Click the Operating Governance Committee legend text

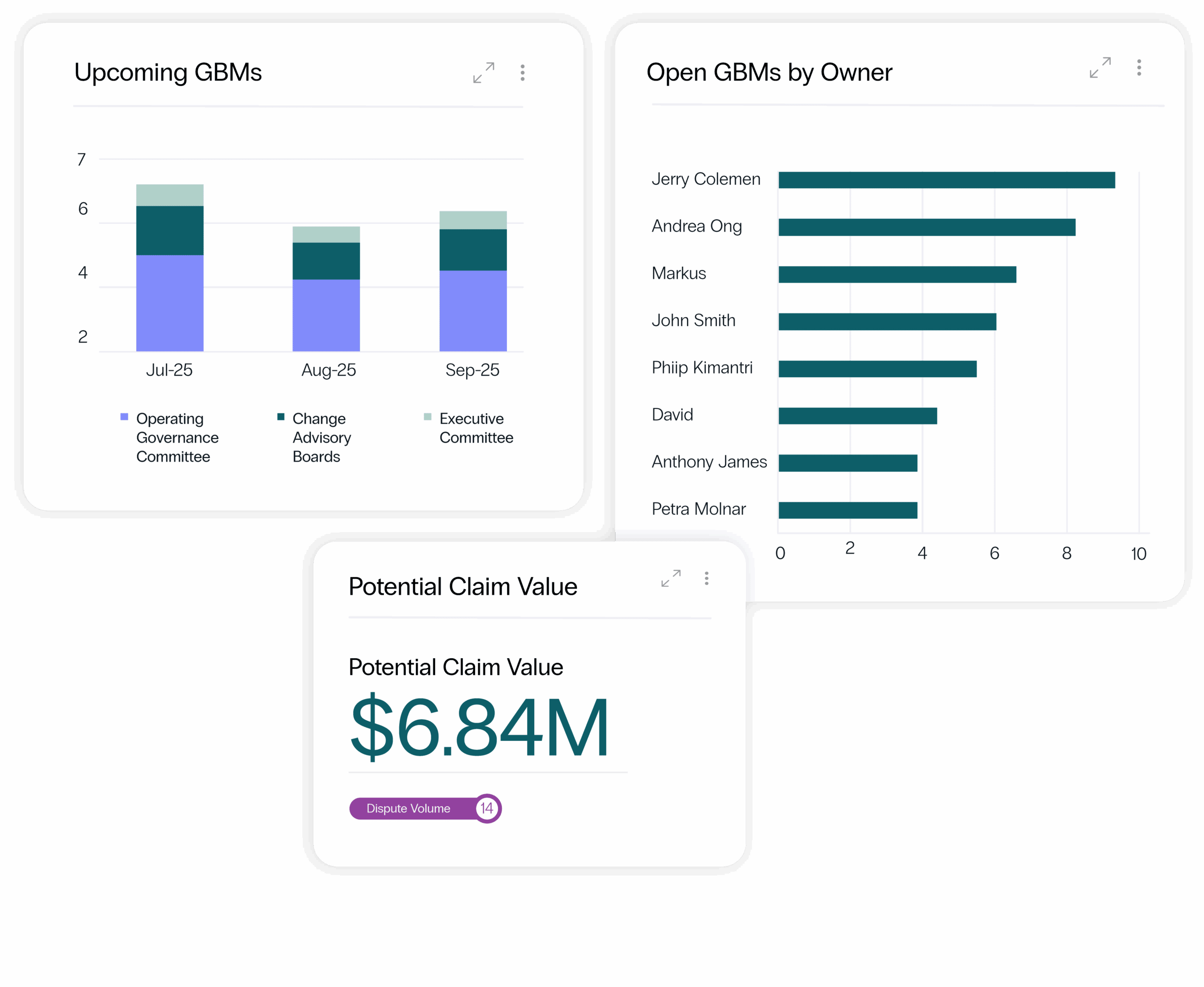pos(177,438)
